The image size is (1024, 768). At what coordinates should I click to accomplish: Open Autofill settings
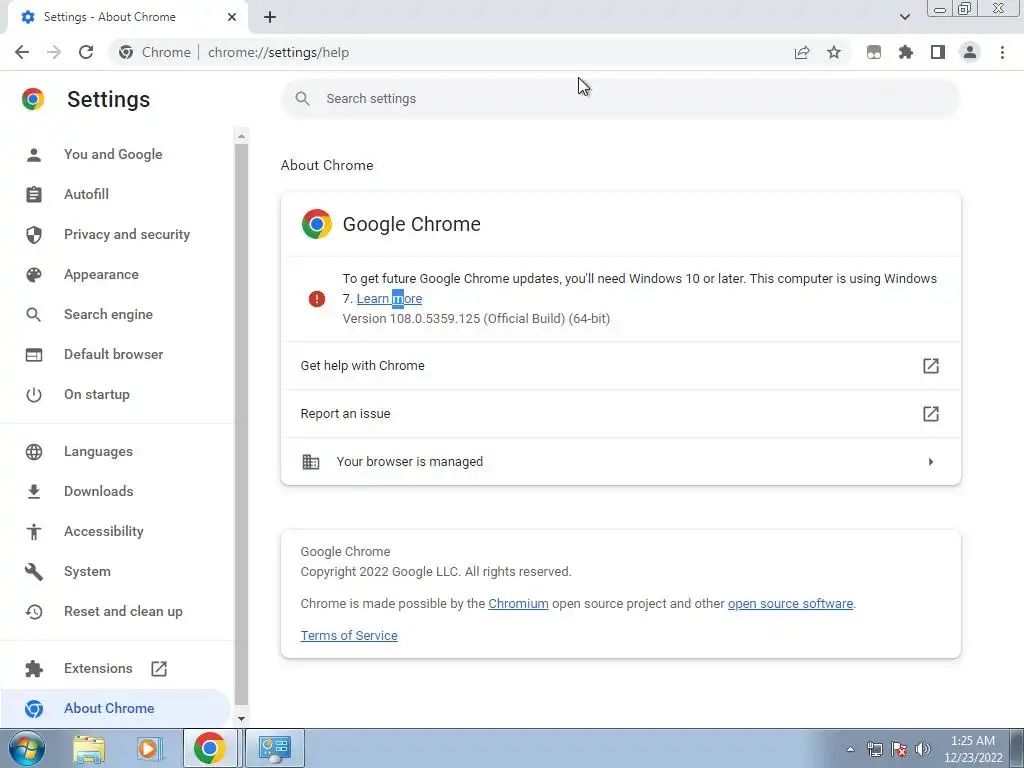(x=116, y=194)
